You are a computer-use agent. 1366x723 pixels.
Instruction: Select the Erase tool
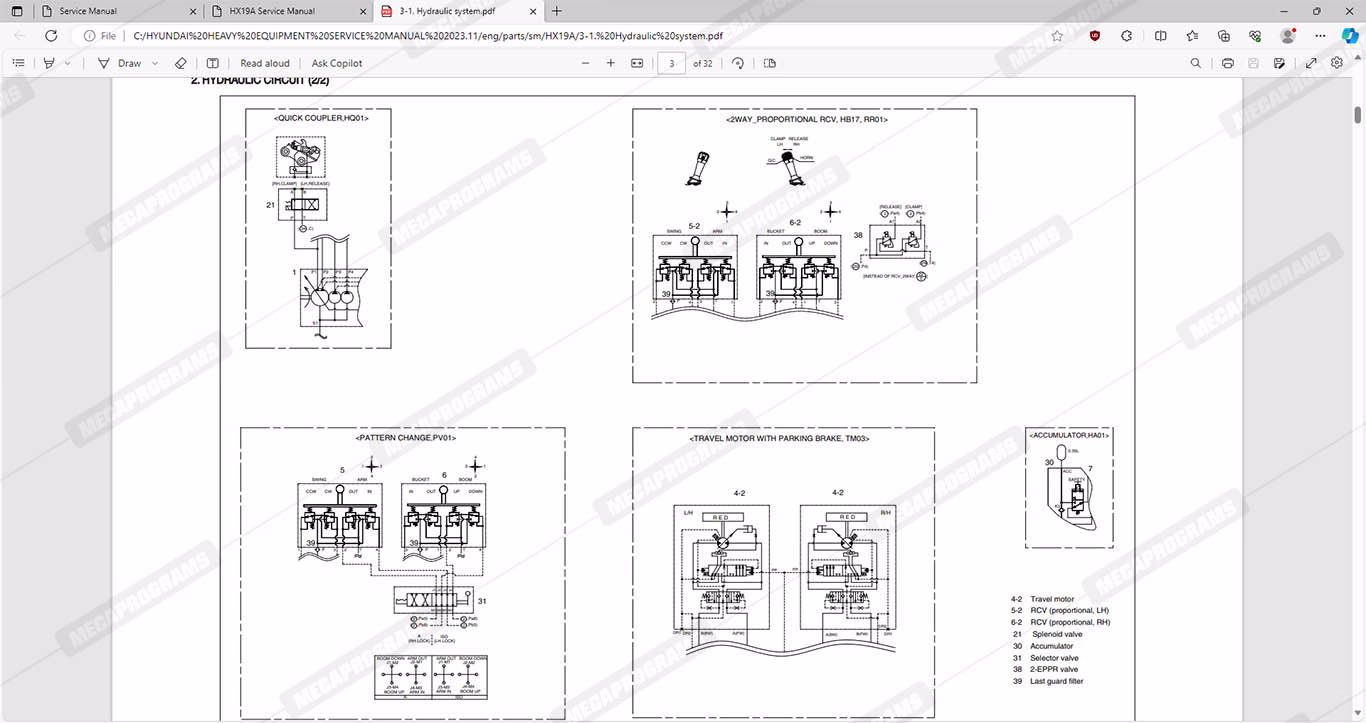(181, 63)
